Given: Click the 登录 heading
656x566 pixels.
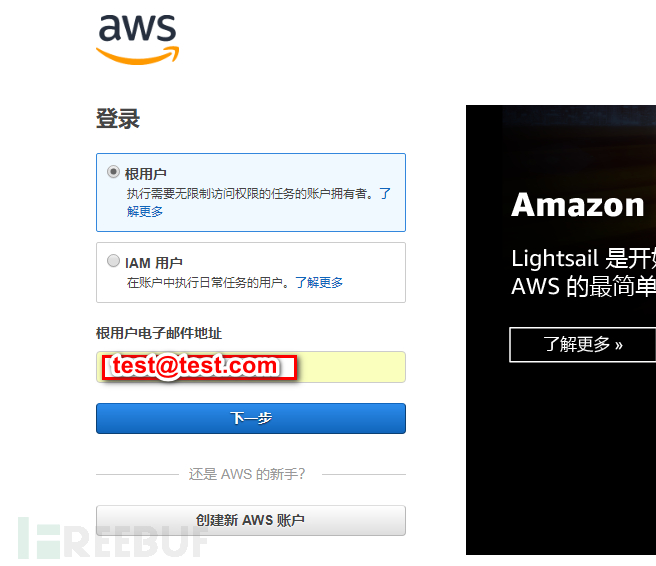Looking at the screenshot, I should [x=118, y=118].
